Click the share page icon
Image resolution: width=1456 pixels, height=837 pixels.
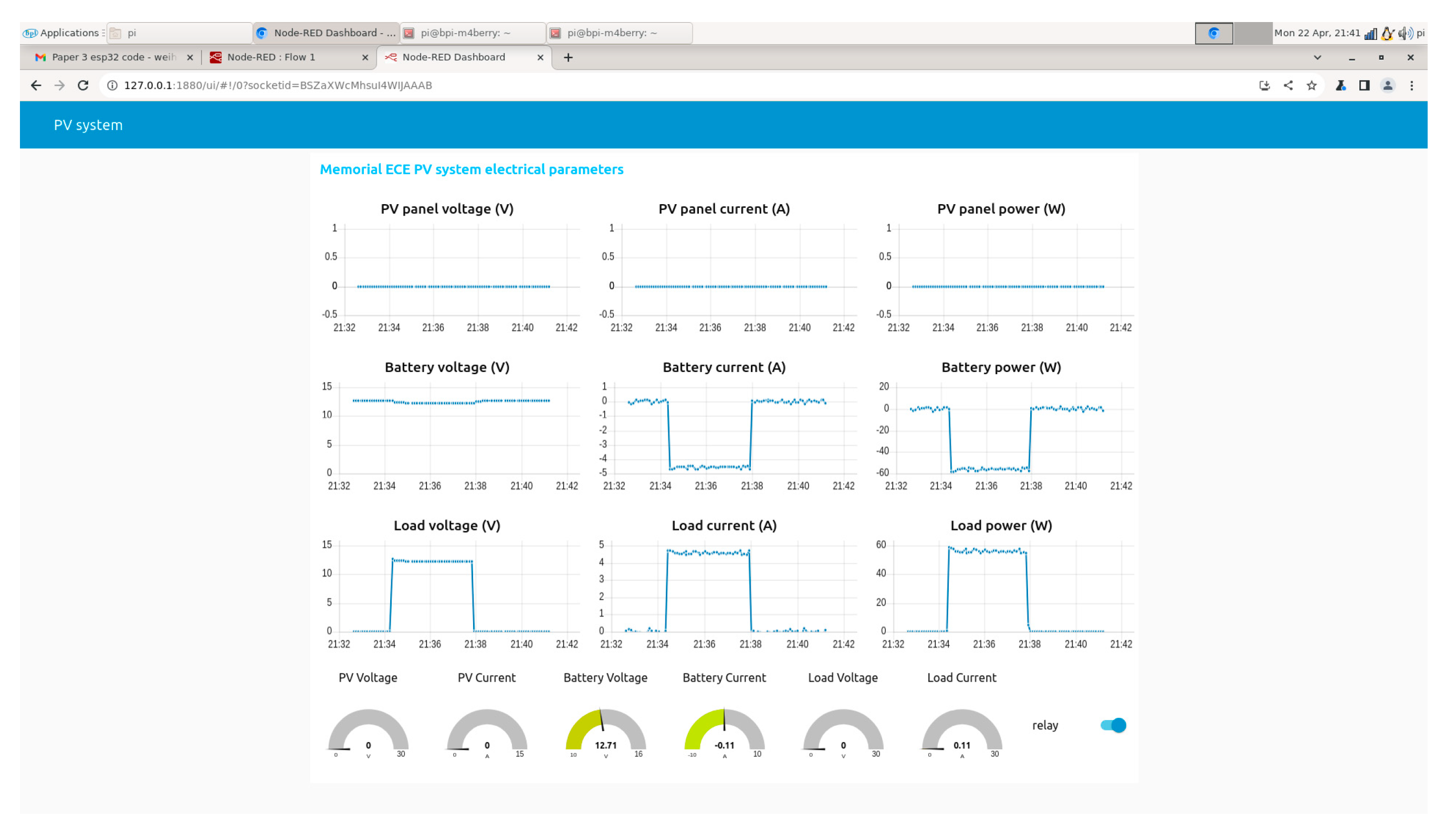tap(1288, 86)
